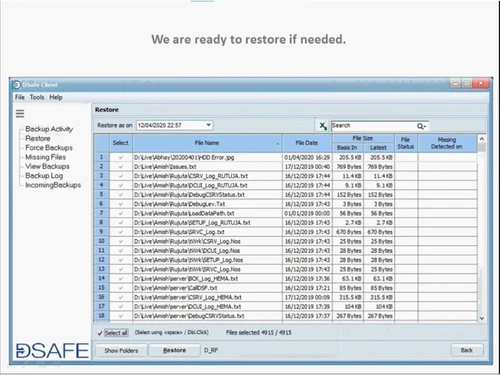The height and width of the screenshot is (375, 500).
Task: Click file BCK_Log_HEMA.txt in row 14
Action: point(186,279)
